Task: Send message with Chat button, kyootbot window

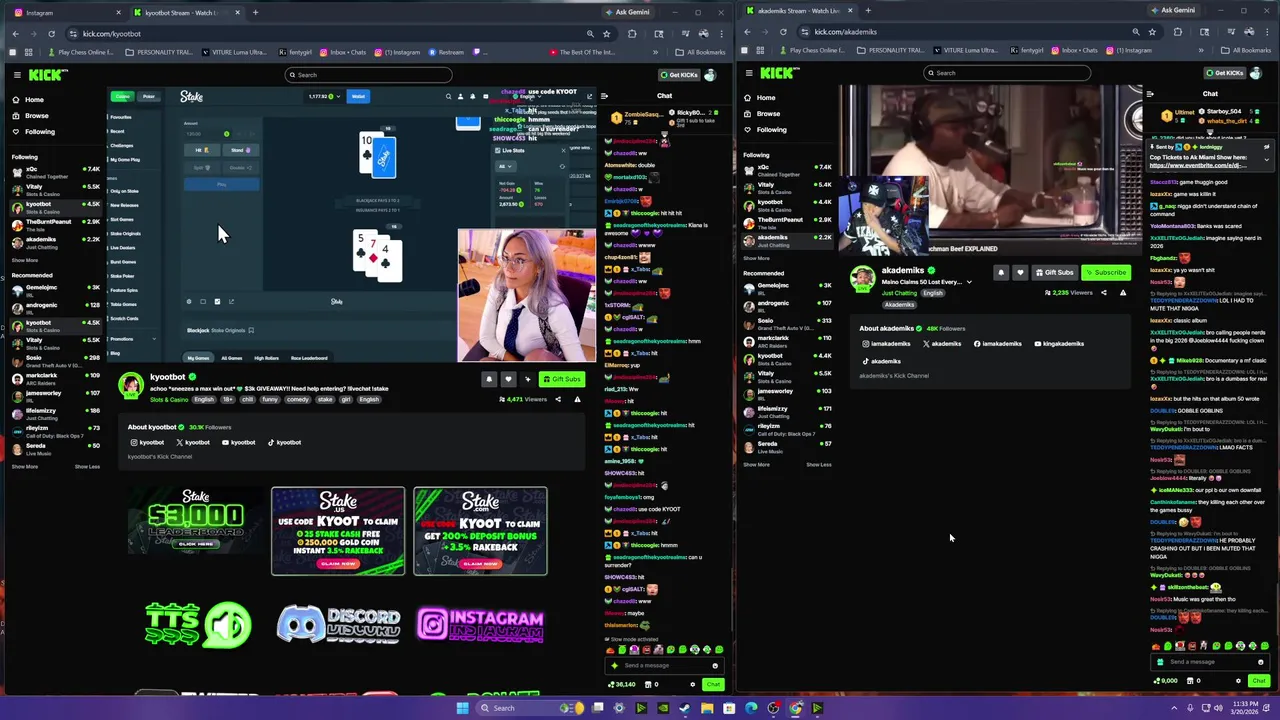Action: [x=712, y=685]
